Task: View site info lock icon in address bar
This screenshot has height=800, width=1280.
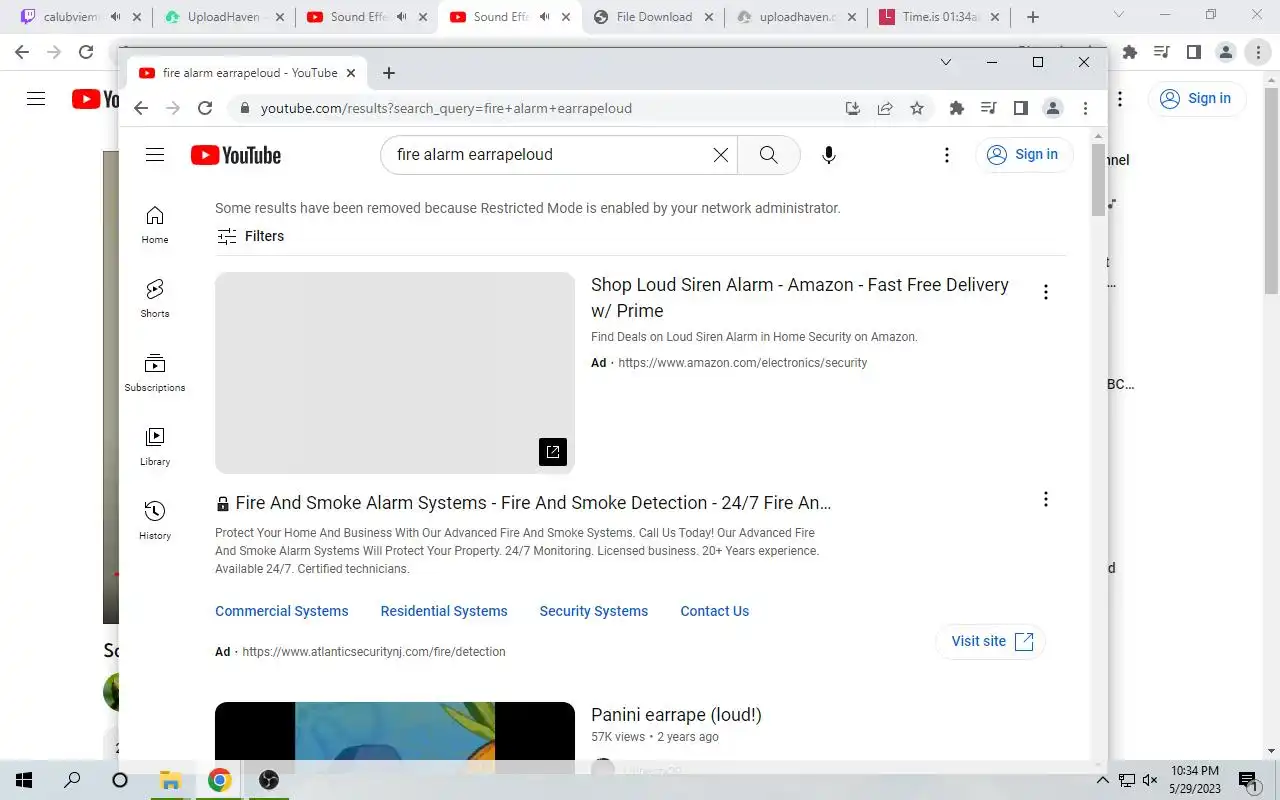Action: click(243, 108)
